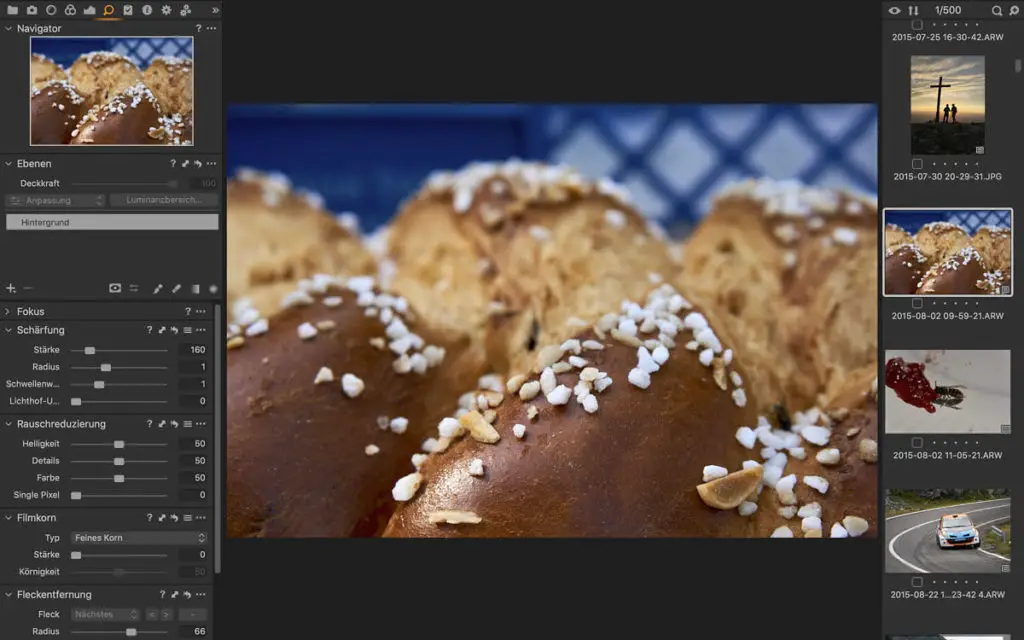Copy Ebenen adjustments with arrow icon
The image size is (1024, 640).
tap(185, 163)
